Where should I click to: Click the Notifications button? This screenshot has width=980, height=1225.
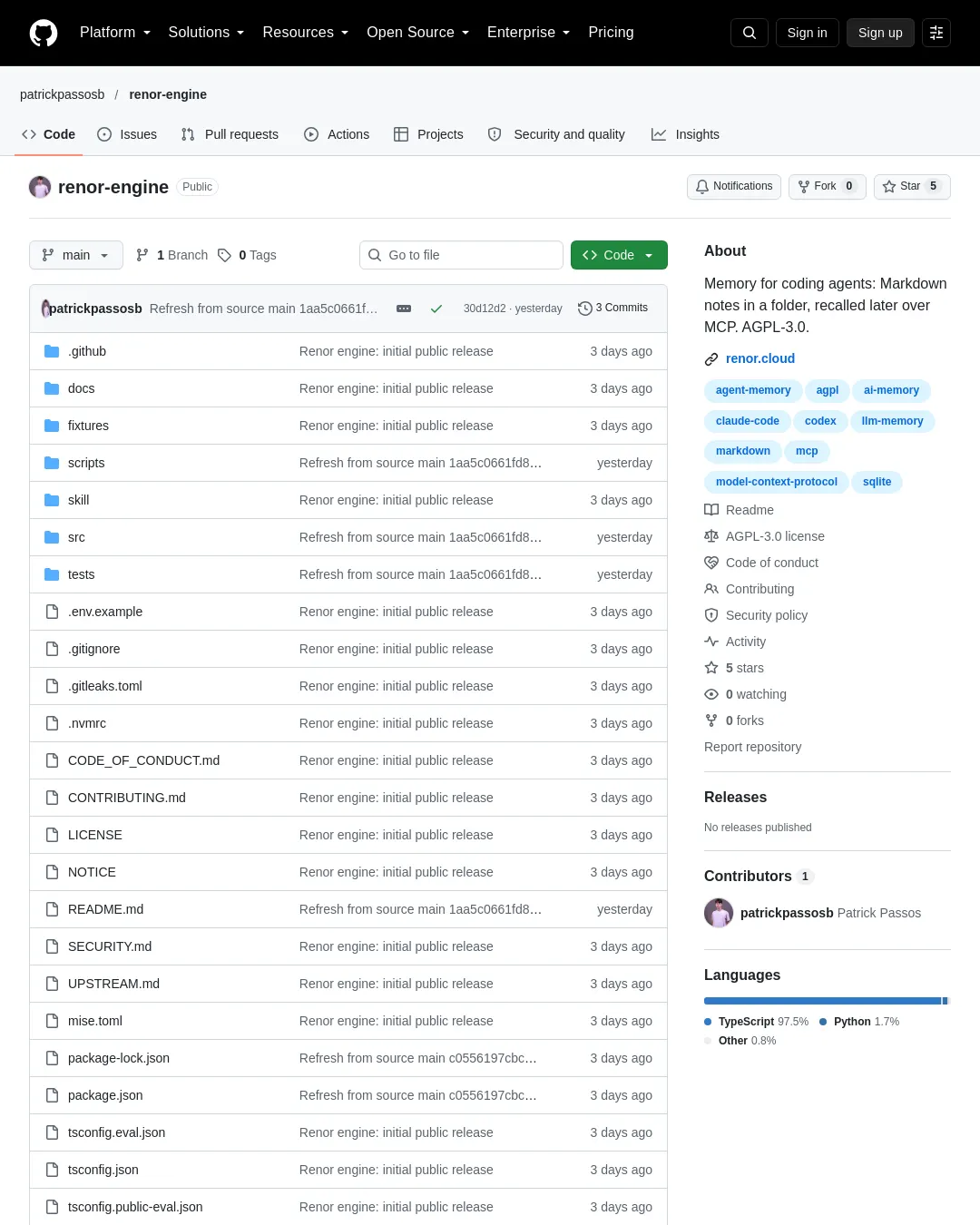tap(734, 186)
